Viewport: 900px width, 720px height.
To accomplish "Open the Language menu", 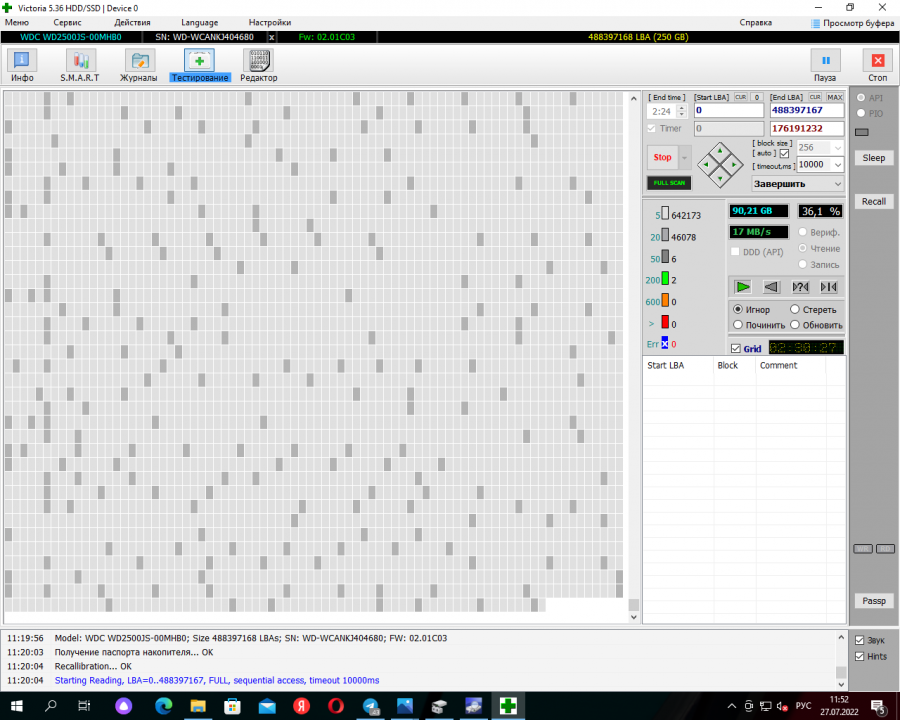I will (199, 22).
